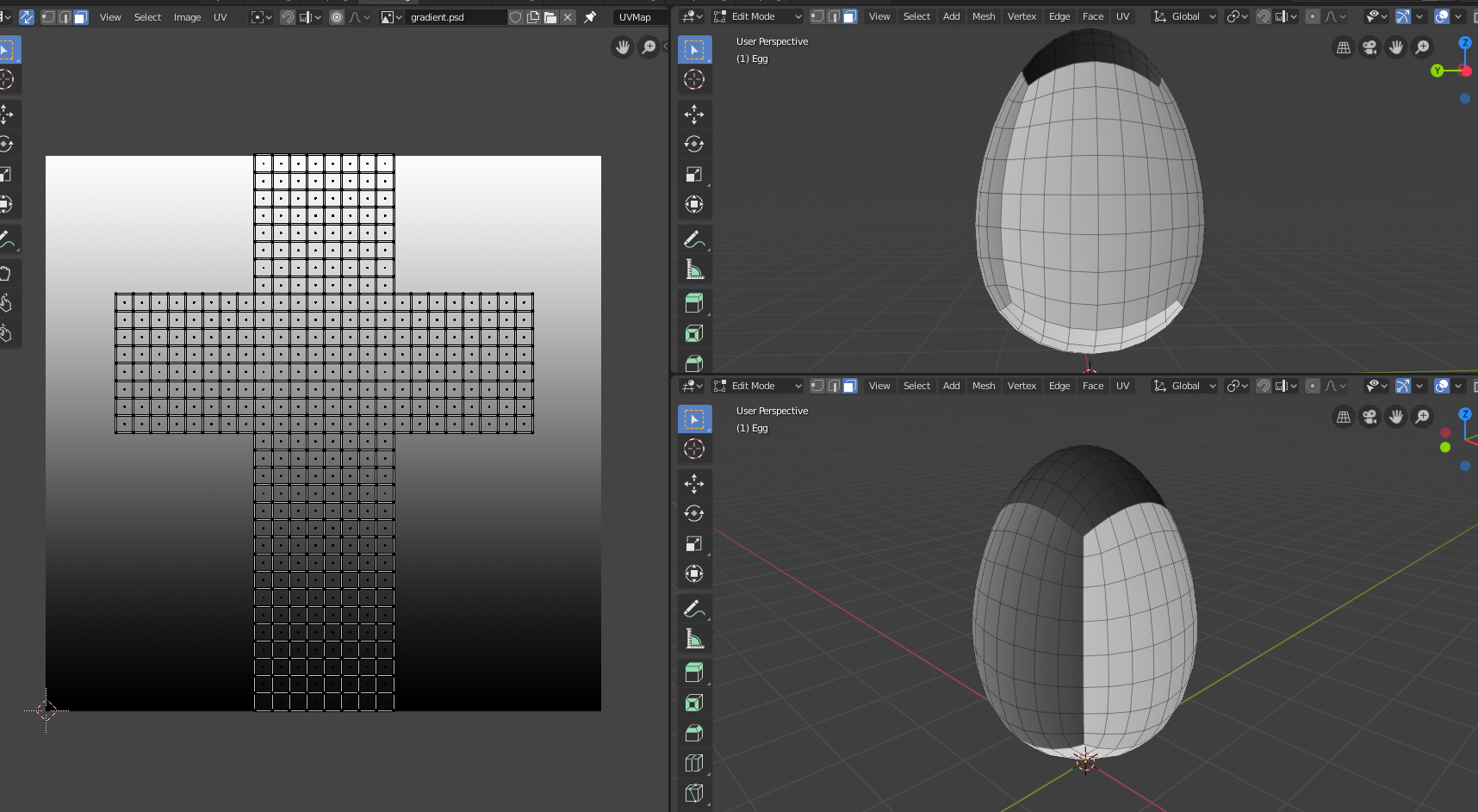Pin the gradient.psd image in UV editor
The width and height of the screenshot is (1478, 812).
coord(590,17)
